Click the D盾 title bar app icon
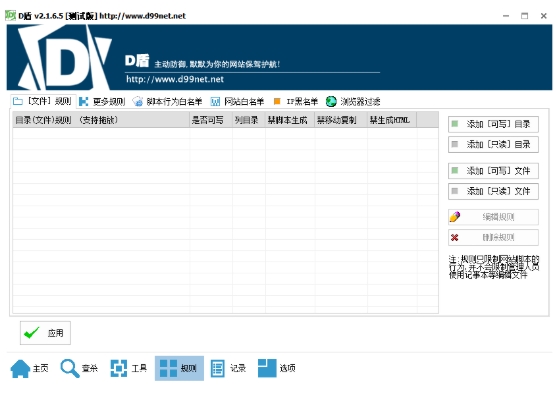The image size is (558, 394). coord(10,16)
